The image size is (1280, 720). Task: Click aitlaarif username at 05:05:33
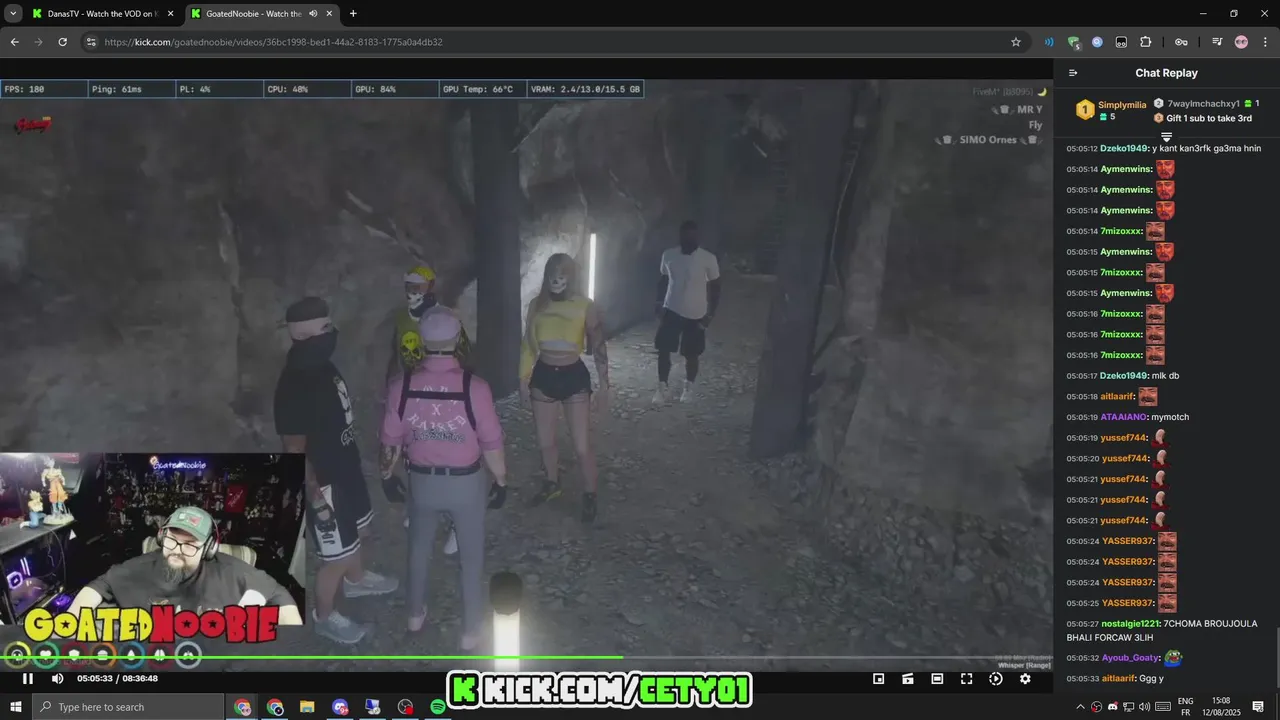click(1118, 679)
